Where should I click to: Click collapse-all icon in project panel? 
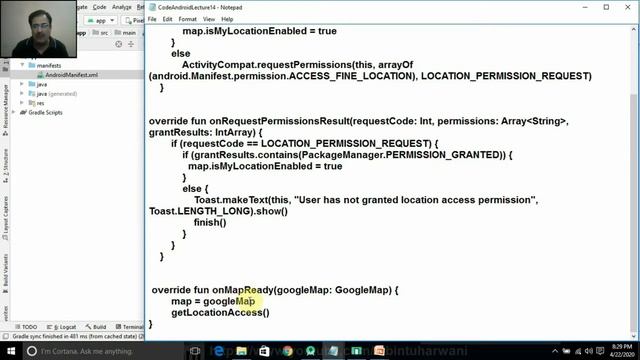[131, 44]
